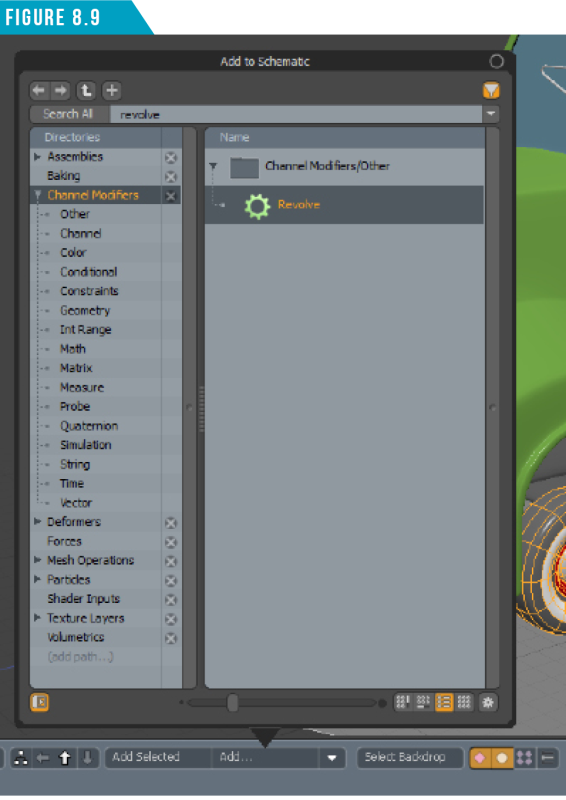Collapse the Channel Modifiers directory
566x800 pixels.
point(37,195)
